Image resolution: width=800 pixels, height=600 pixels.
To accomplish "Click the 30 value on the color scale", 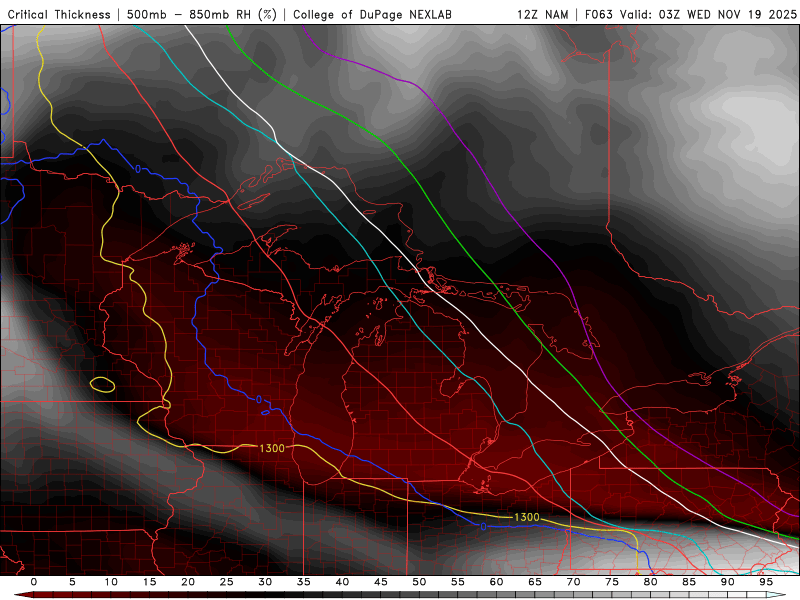I will (x=265, y=582).
